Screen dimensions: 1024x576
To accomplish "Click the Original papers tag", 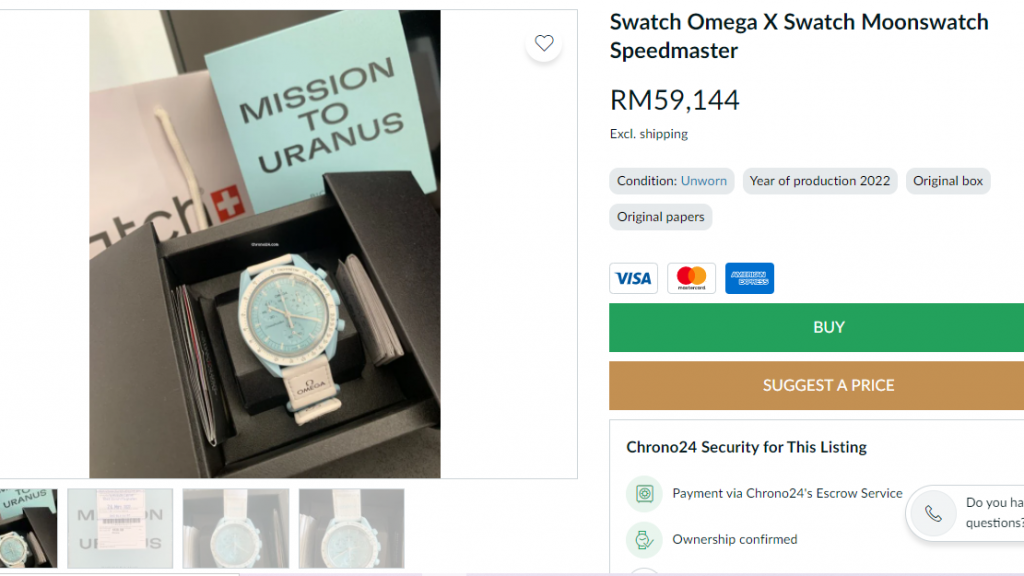I will tap(661, 217).
